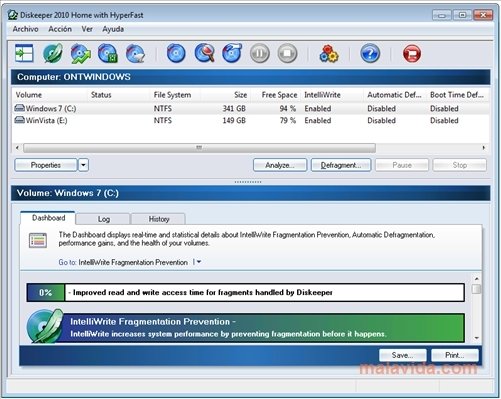
Task: Click the Enabled IntelliWrite cell for WinVista
Action: click(x=318, y=120)
